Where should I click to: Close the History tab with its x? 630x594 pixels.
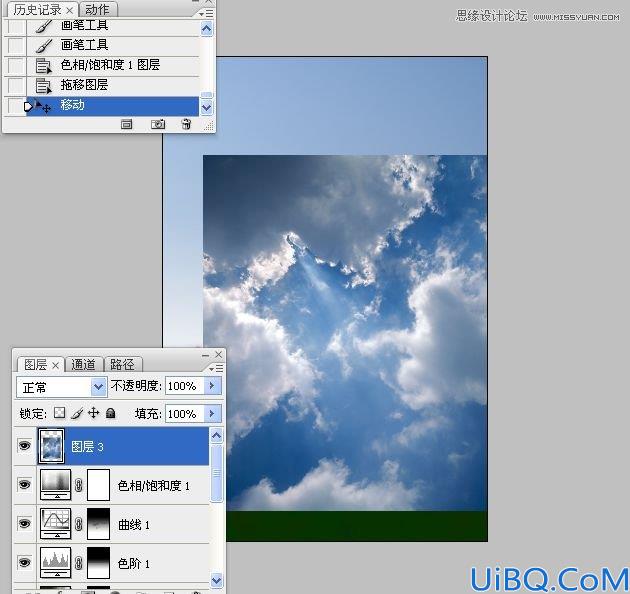coord(70,10)
